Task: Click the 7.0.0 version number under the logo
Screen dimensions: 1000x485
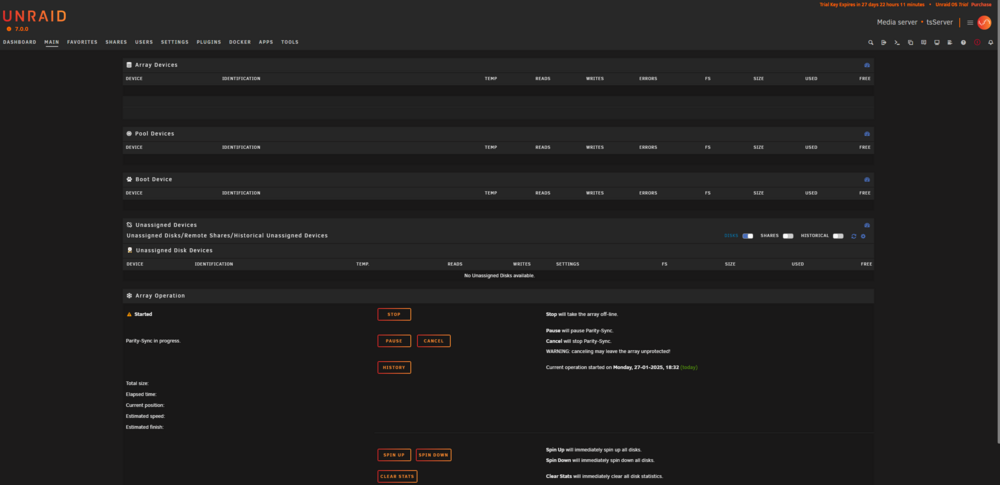Action: point(22,29)
